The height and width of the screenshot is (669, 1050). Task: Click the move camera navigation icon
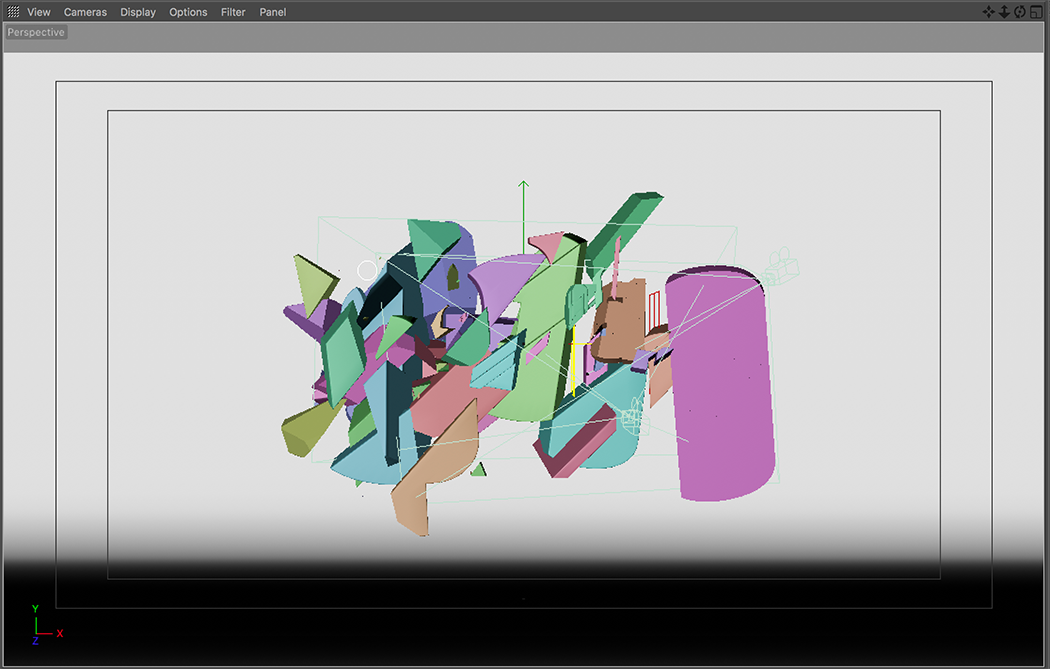[988, 12]
